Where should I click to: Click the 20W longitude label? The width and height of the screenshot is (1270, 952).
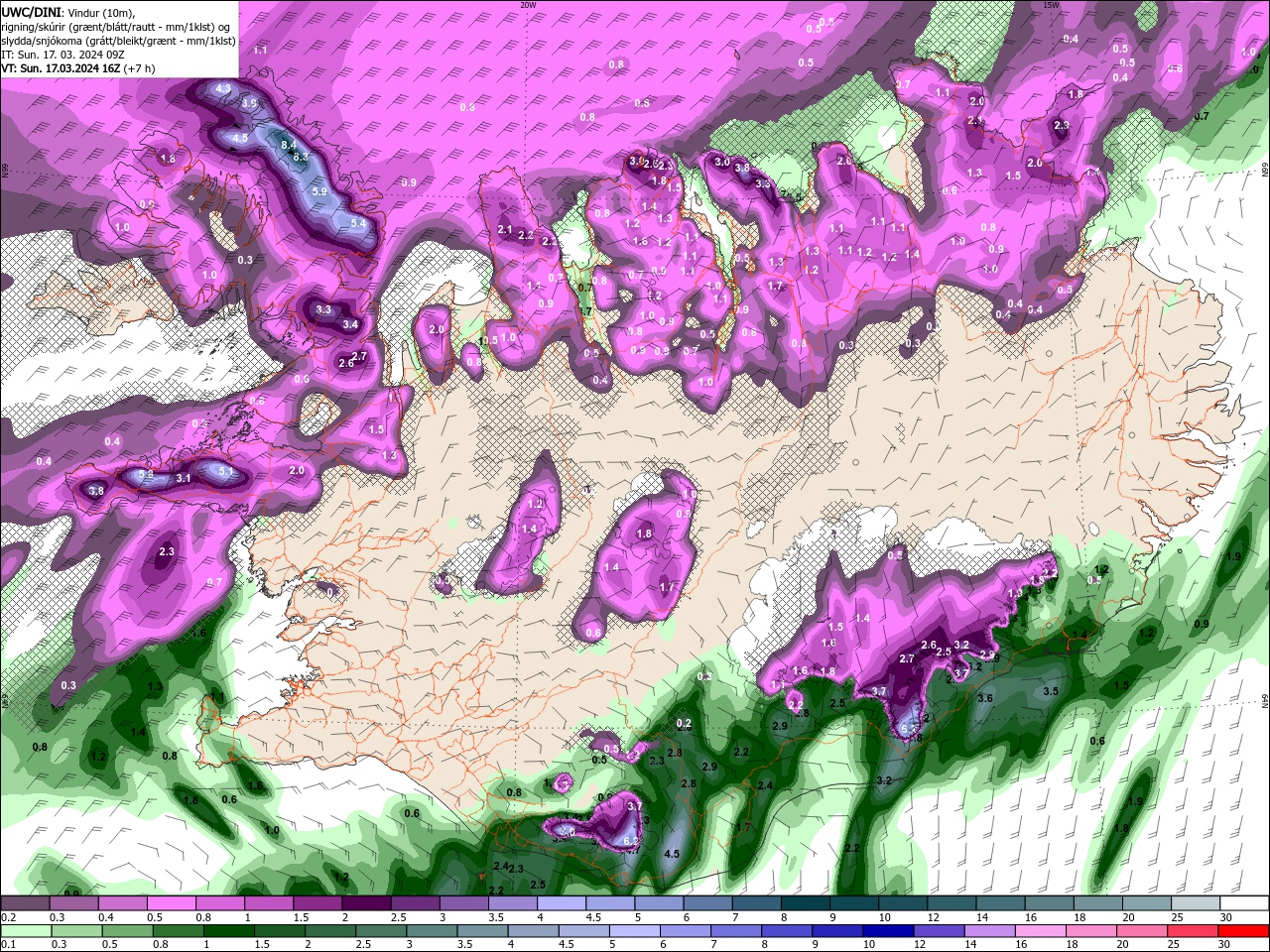pos(528,5)
